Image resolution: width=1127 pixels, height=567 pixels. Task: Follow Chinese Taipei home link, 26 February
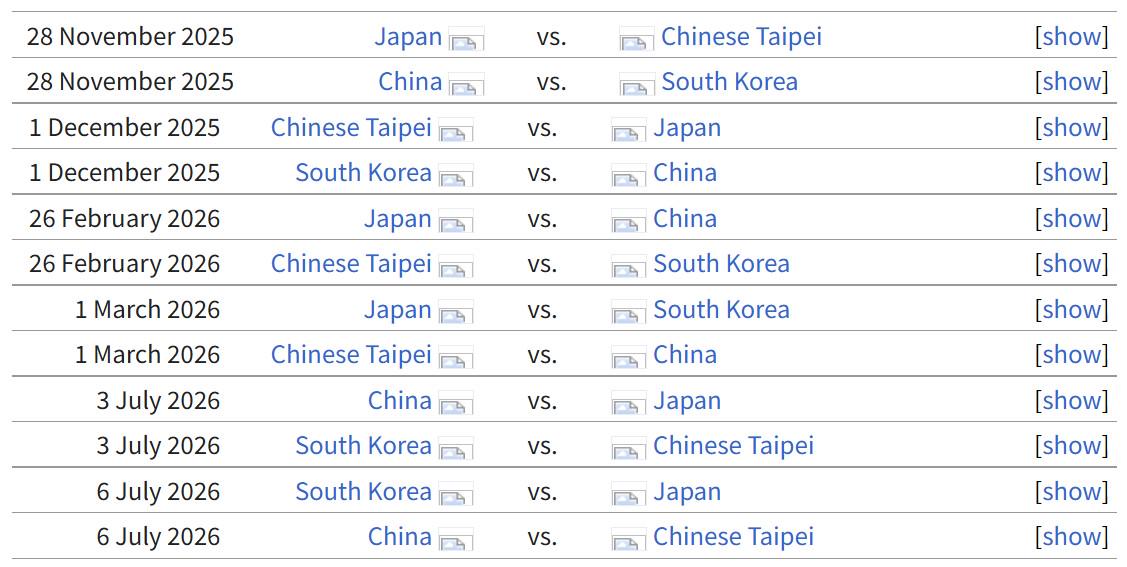(351, 264)
